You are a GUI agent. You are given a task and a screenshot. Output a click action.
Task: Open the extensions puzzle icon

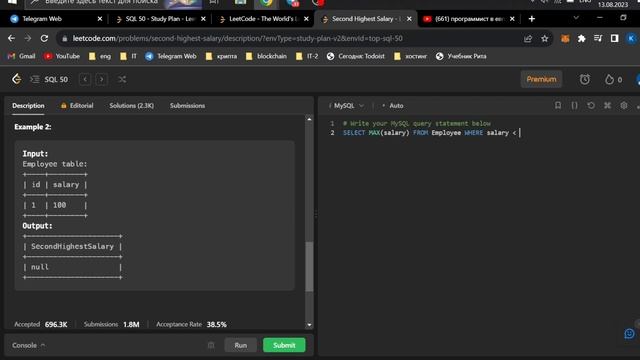point(581,38)
